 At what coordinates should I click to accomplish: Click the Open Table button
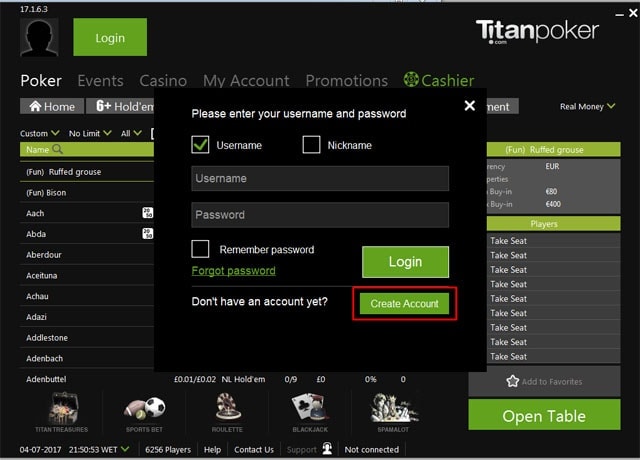point(544,415)
